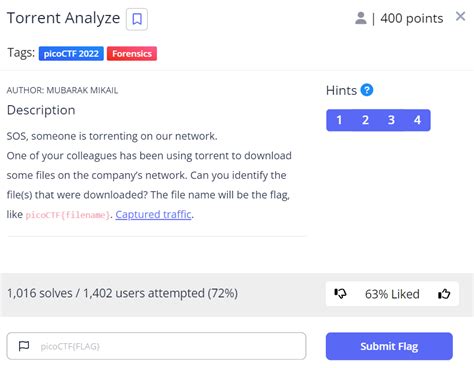Reveal hint number 3
The image size is (474, 368).
391,120
